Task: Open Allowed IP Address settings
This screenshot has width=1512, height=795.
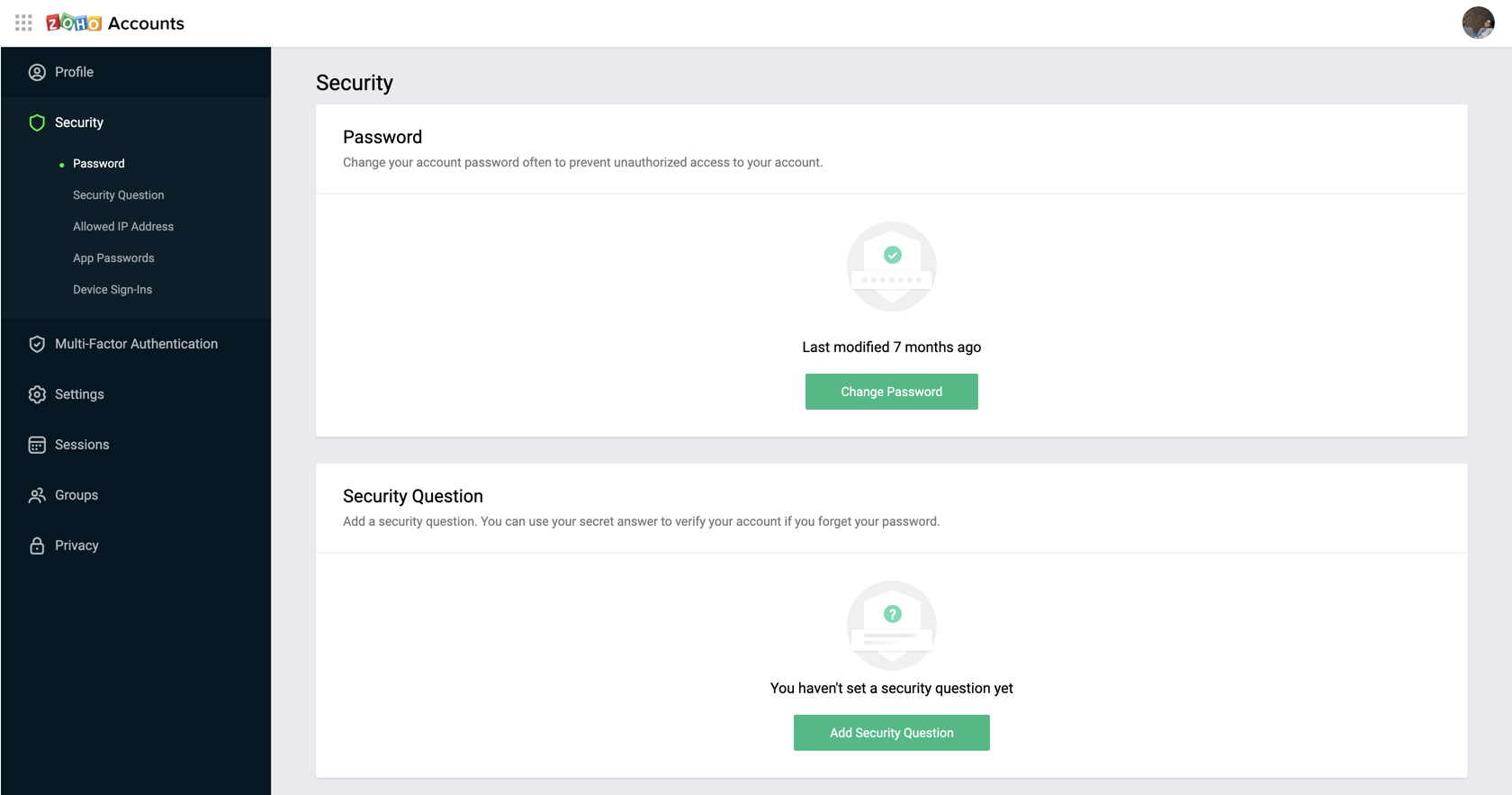Action: pyautogui.click(x=123, y=227)
